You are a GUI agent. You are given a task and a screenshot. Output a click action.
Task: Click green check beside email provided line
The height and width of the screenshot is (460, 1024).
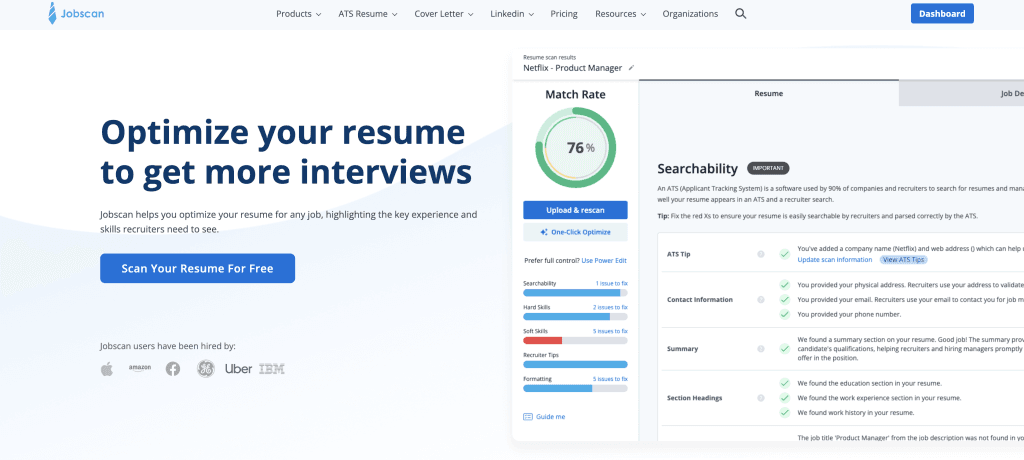[784, 300]
